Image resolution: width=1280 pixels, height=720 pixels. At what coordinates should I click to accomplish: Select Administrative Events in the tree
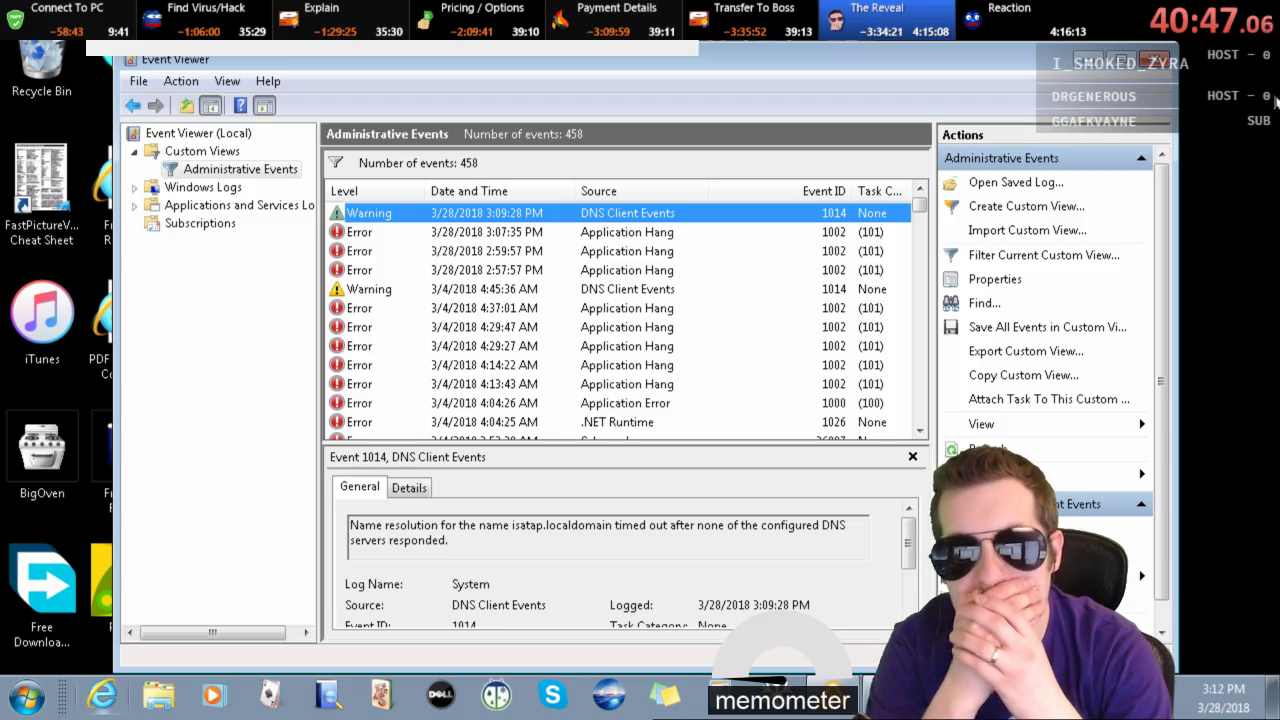pyautogui.click(x=240, y=169)
